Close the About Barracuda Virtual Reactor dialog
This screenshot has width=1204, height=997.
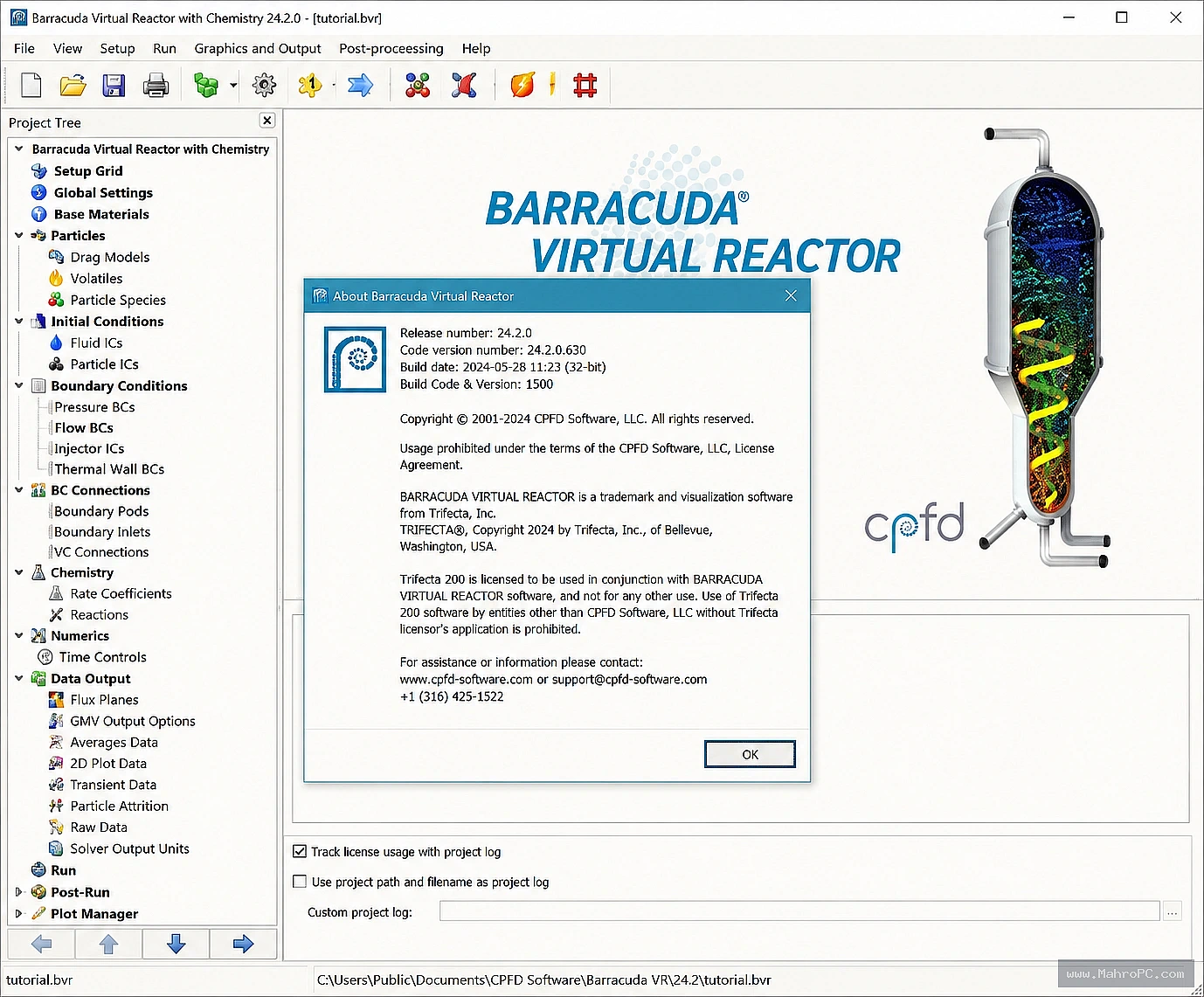click(x=791, y=296)
